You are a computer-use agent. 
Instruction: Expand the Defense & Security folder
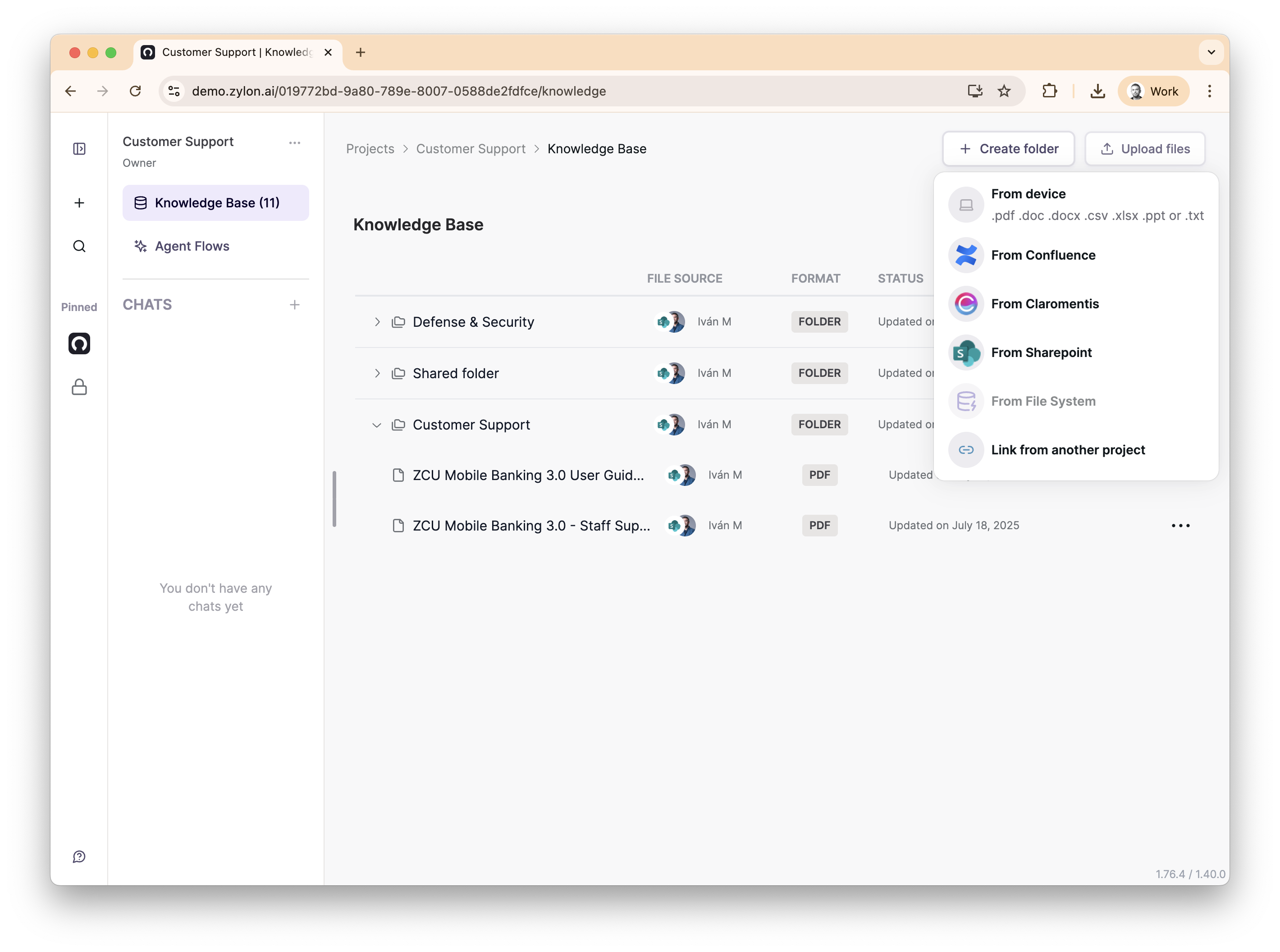(377, 322)
